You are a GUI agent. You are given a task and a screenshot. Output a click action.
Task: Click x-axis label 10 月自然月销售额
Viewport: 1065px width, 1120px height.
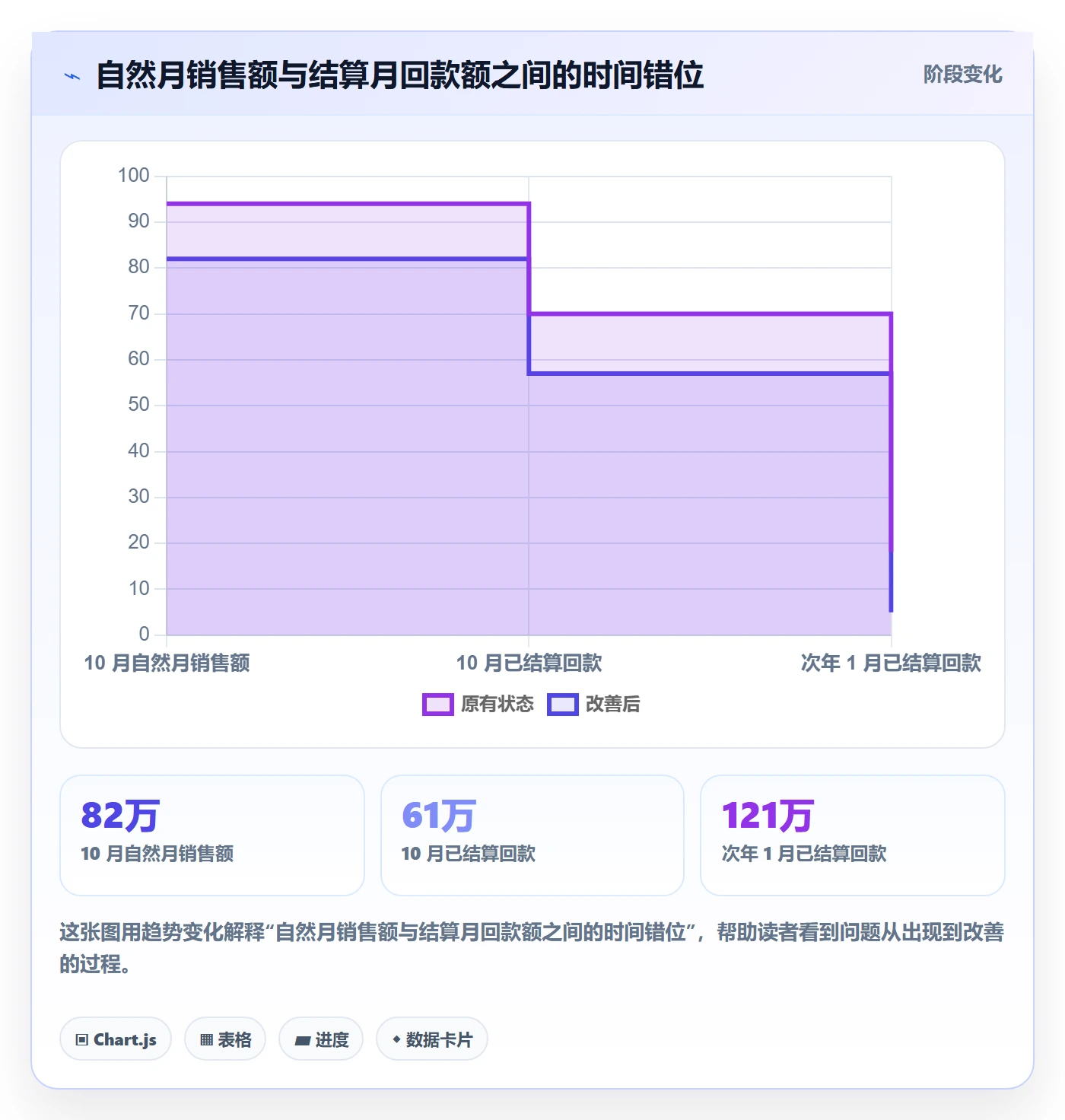(167, 663)
